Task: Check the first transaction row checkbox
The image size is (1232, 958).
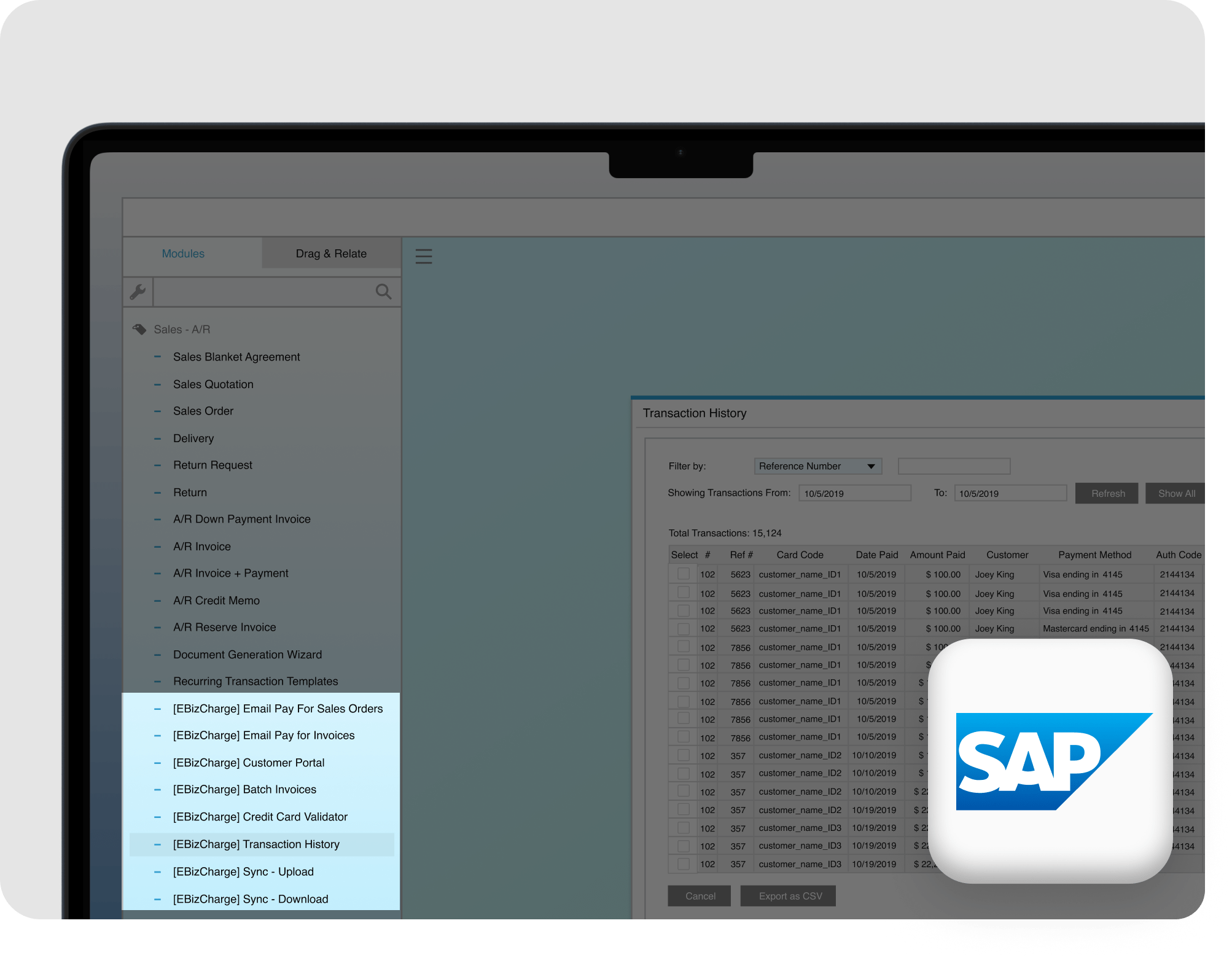Action: click(683, 574)
